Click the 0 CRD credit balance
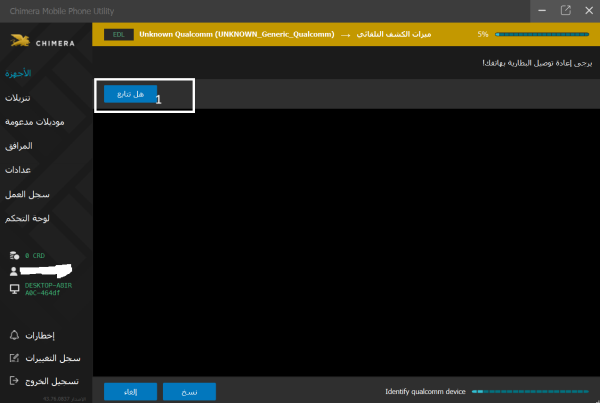 point(35,255)
